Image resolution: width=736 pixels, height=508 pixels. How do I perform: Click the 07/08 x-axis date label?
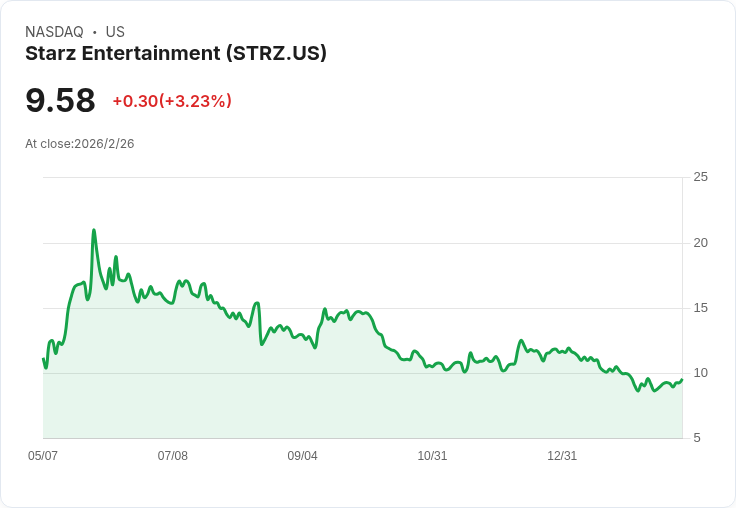click(173, 456)
